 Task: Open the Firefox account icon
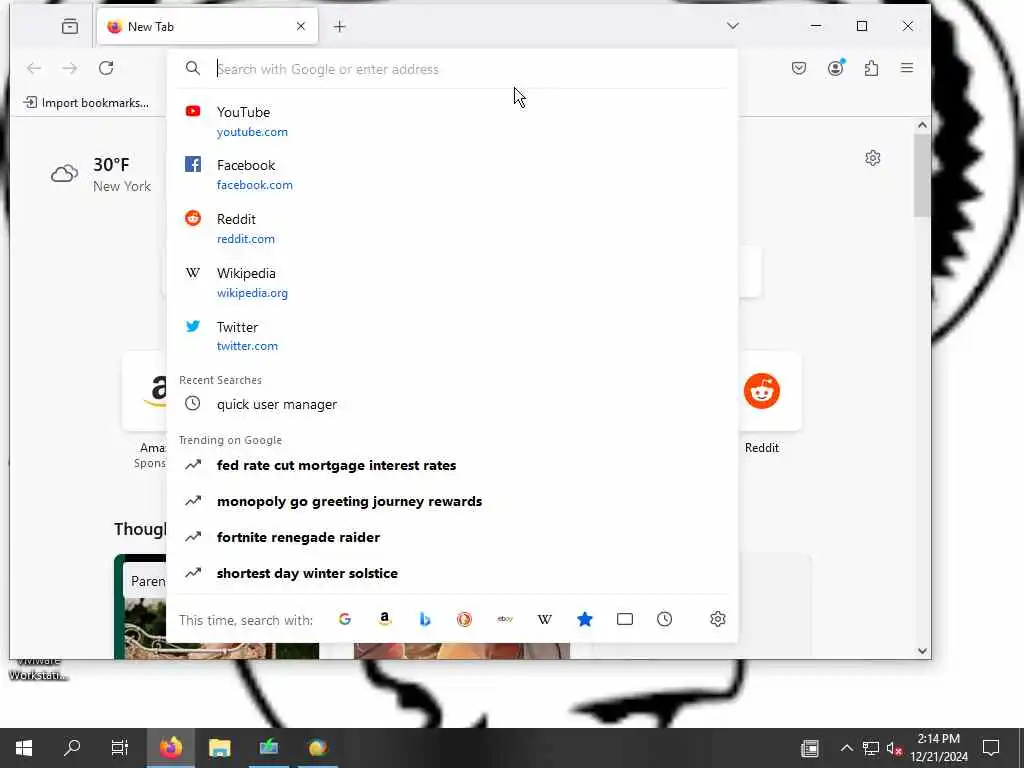(835, 68)
